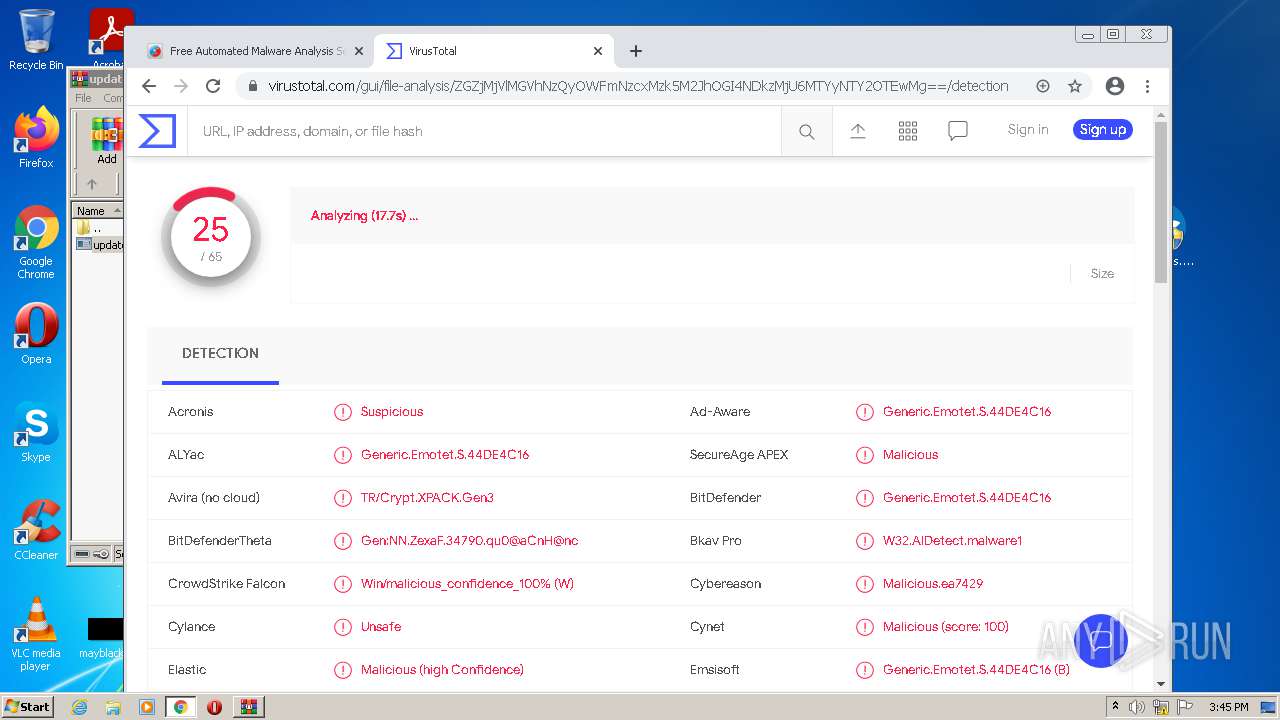The height and width of the screenshot is (720, 1280).
Task: Open Recycle Bin desktop icon
Action: [36, 41]
